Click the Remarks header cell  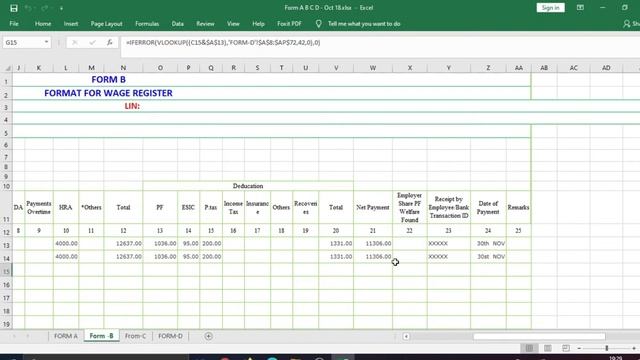coord(518,207)
